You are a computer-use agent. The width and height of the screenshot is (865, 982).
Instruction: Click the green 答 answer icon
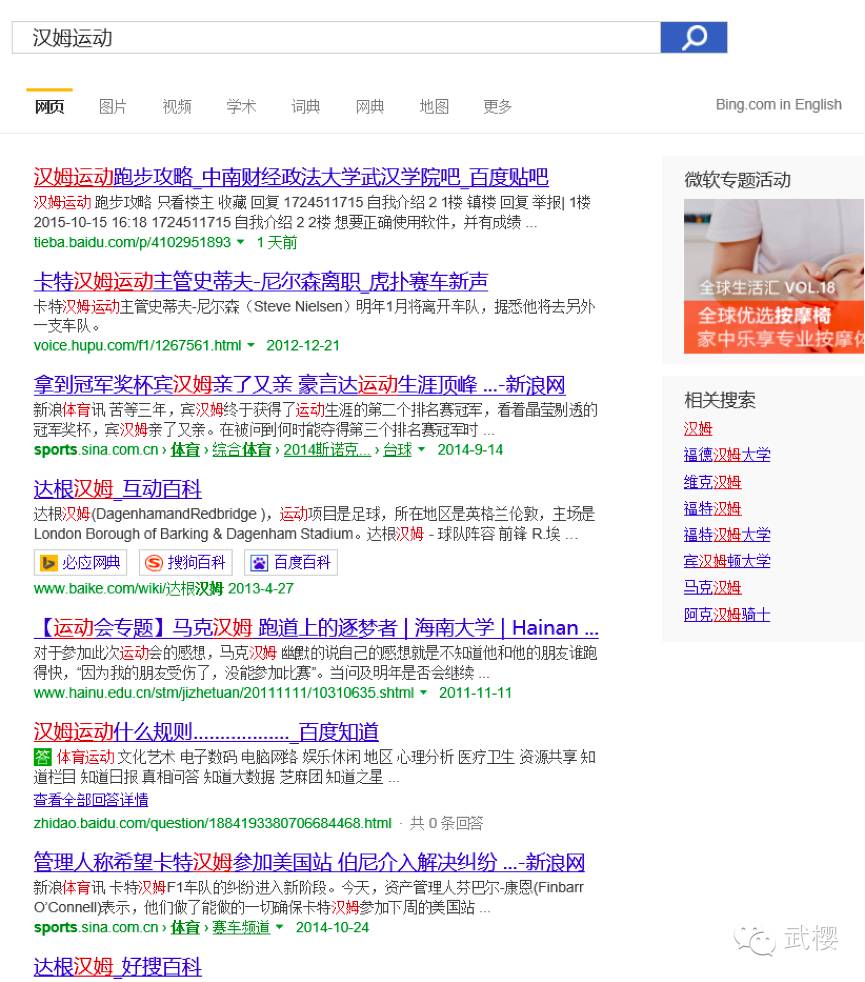point(42,757)
